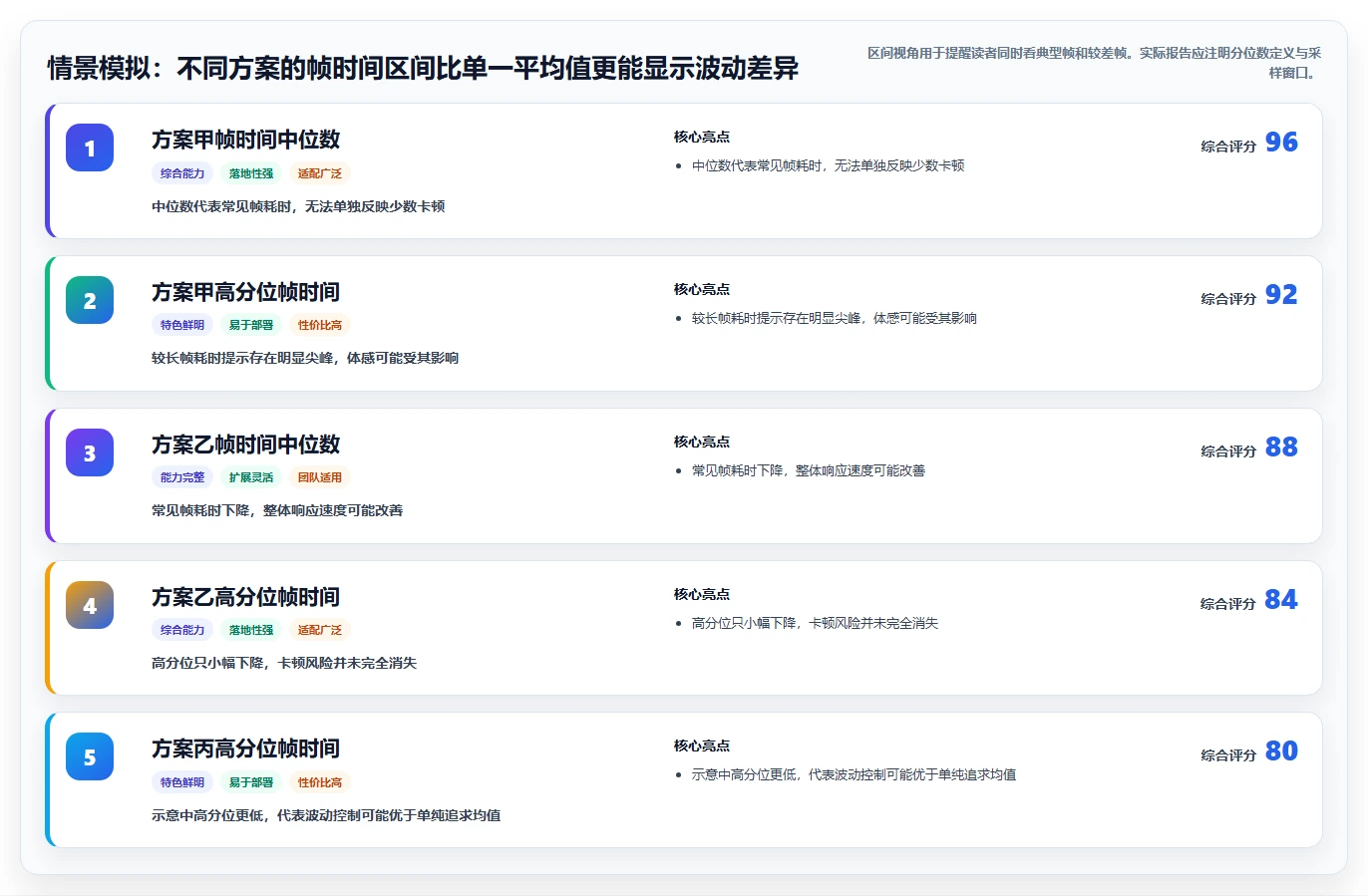Screen dimensions: 1368x896
Task: Click the note 区间视角用于提醒读者 at top right
Action: pos(1094,63)
